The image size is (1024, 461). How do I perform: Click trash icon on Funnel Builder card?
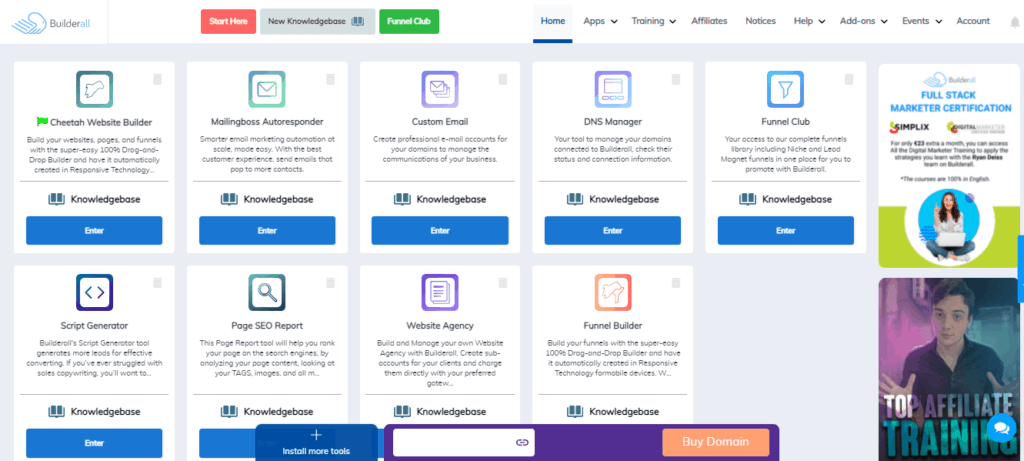[676, 283]
